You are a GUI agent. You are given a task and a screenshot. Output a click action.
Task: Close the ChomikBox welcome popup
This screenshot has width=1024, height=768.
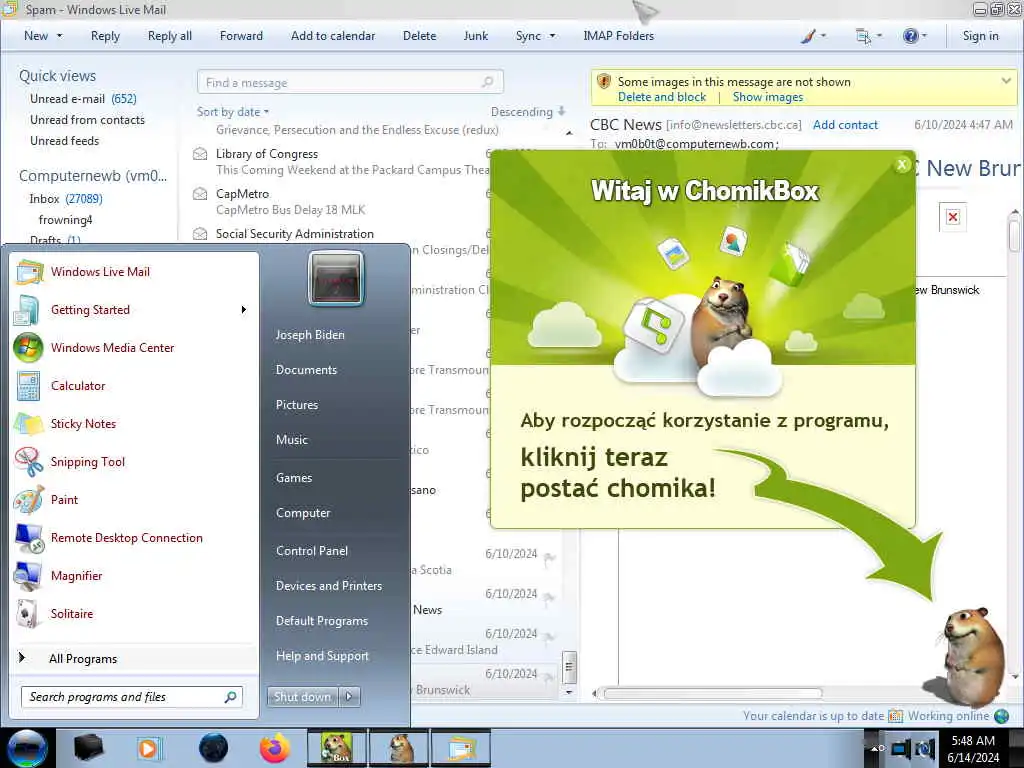902,165
